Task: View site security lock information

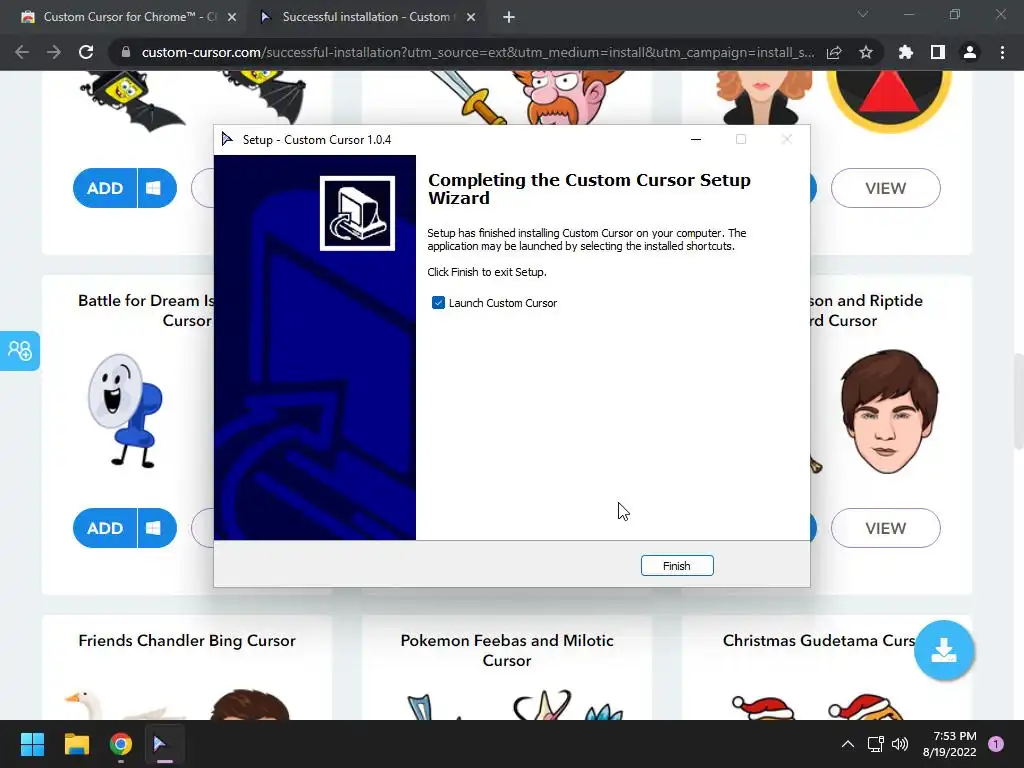Action: 126,52
